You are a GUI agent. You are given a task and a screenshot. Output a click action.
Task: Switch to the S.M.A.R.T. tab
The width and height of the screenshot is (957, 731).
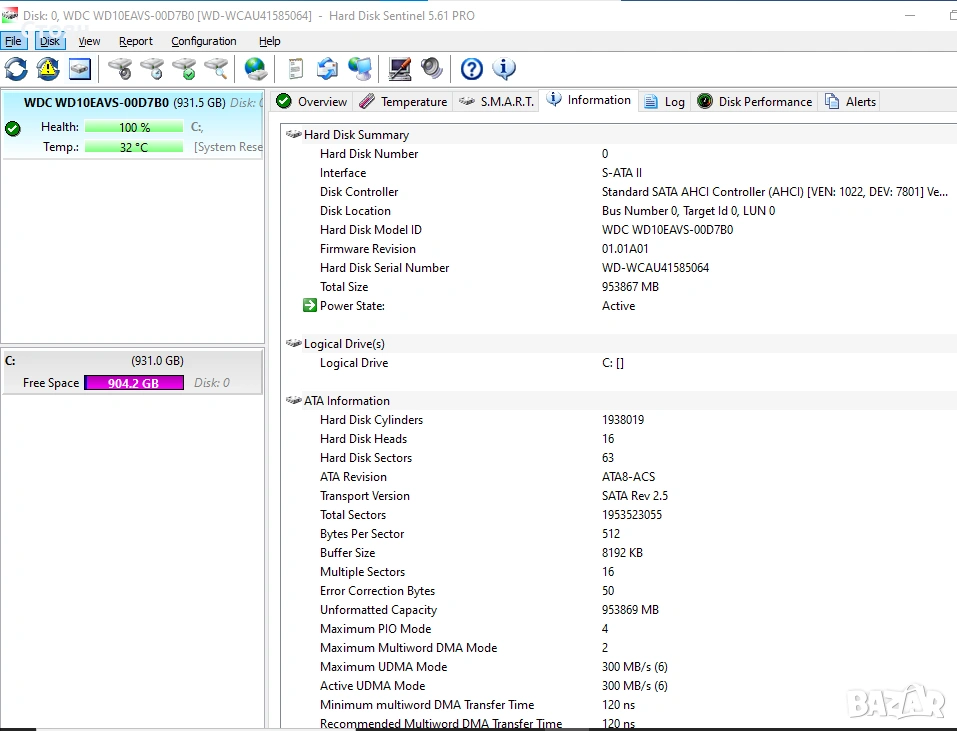coord(497,102)
